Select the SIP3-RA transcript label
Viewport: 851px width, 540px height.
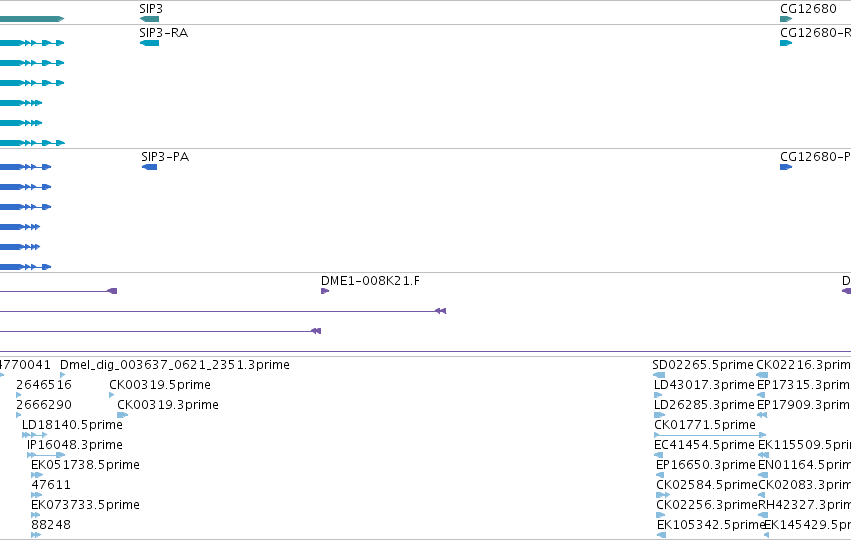[164, 33]
